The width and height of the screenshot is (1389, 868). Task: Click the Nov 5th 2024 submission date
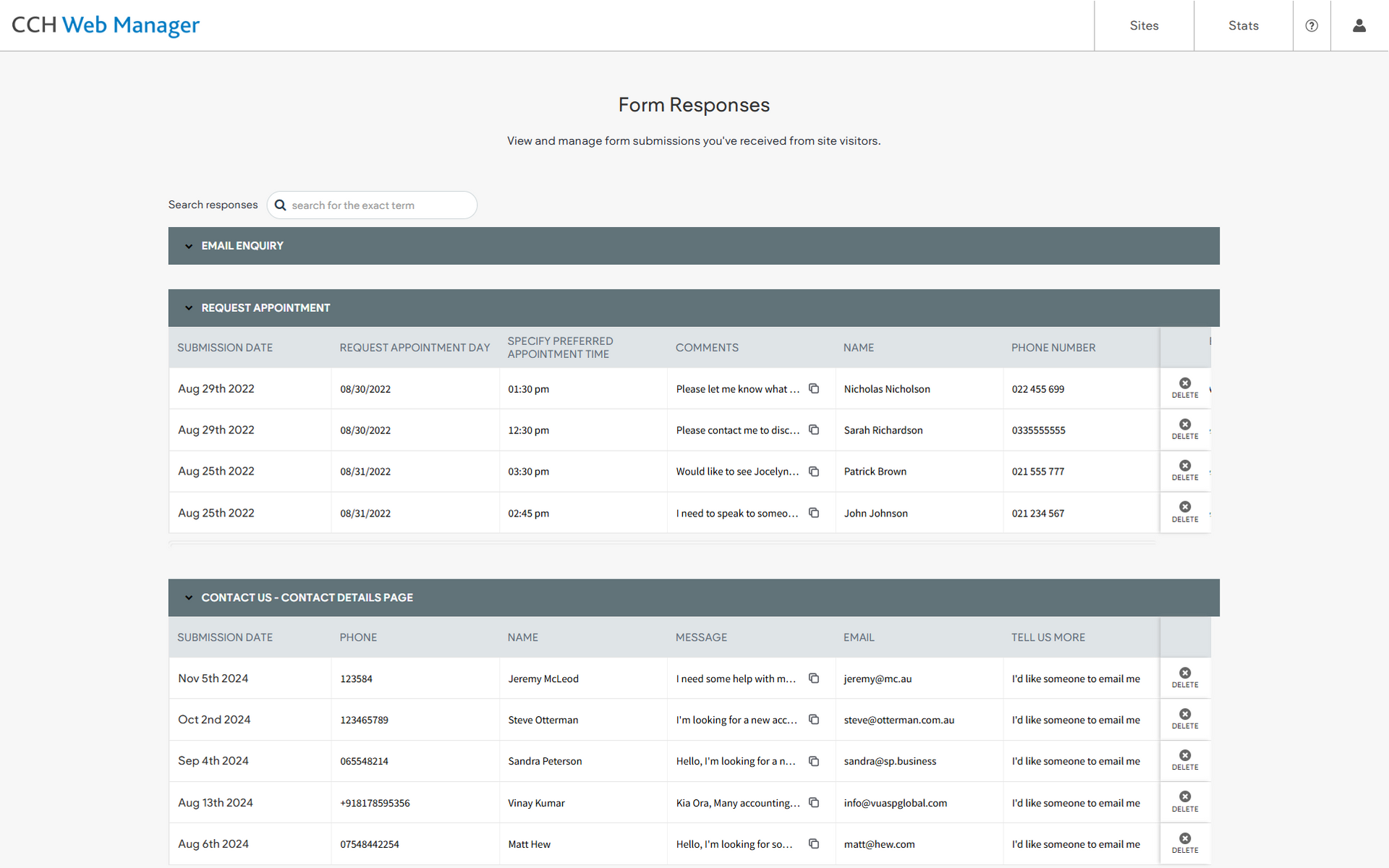213,678
